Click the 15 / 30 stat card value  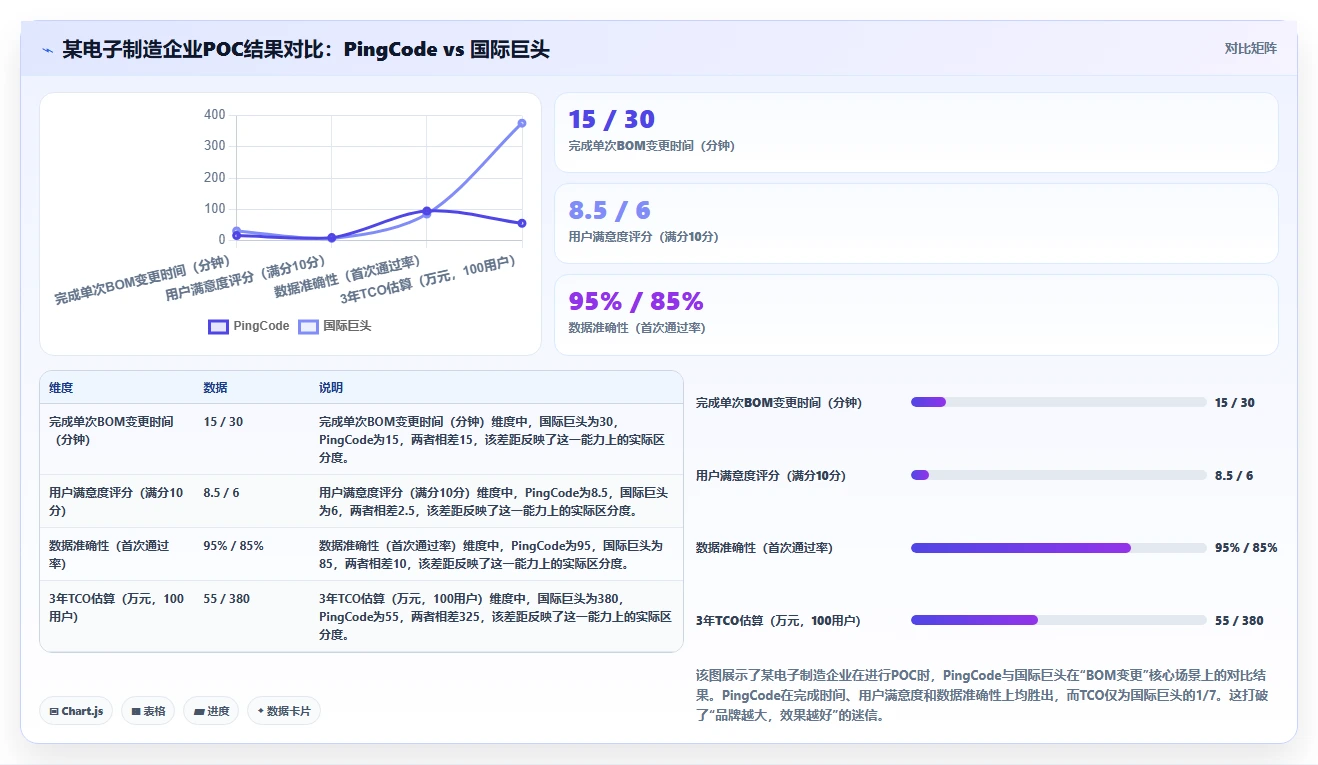click(611, 119)
